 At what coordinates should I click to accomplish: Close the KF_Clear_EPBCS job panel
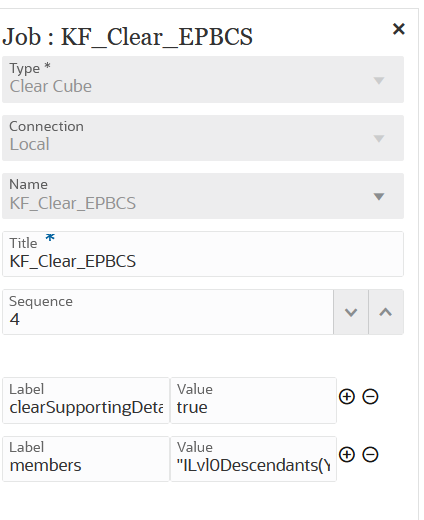coord(399,29)
